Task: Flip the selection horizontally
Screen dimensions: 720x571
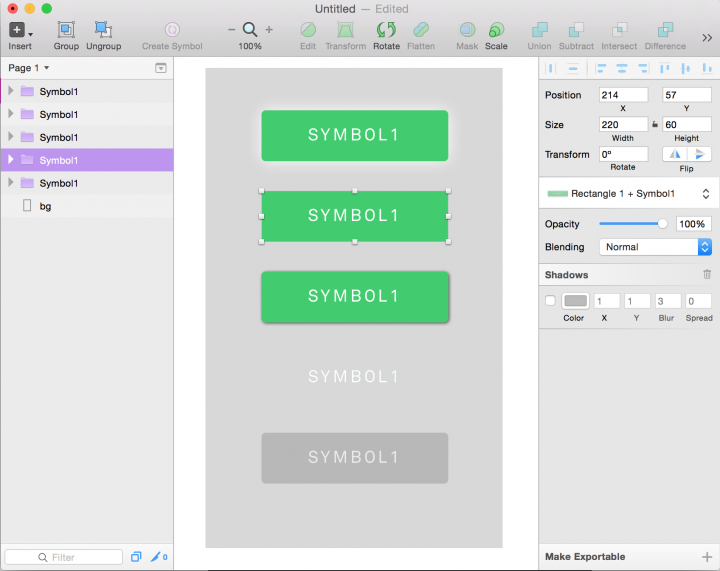Action: pos(675,154)
